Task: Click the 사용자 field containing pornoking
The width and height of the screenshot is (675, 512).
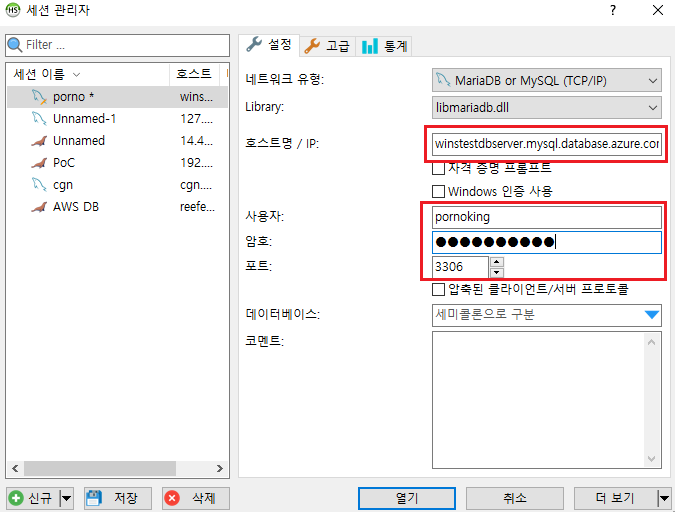Action: click(x=547, y=217)
